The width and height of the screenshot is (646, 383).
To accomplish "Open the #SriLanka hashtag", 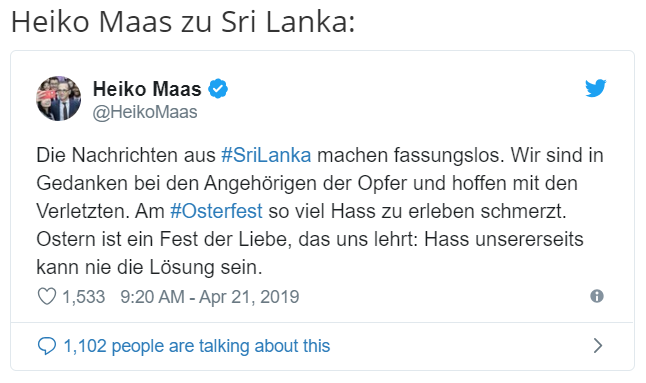I will (266, 155).
